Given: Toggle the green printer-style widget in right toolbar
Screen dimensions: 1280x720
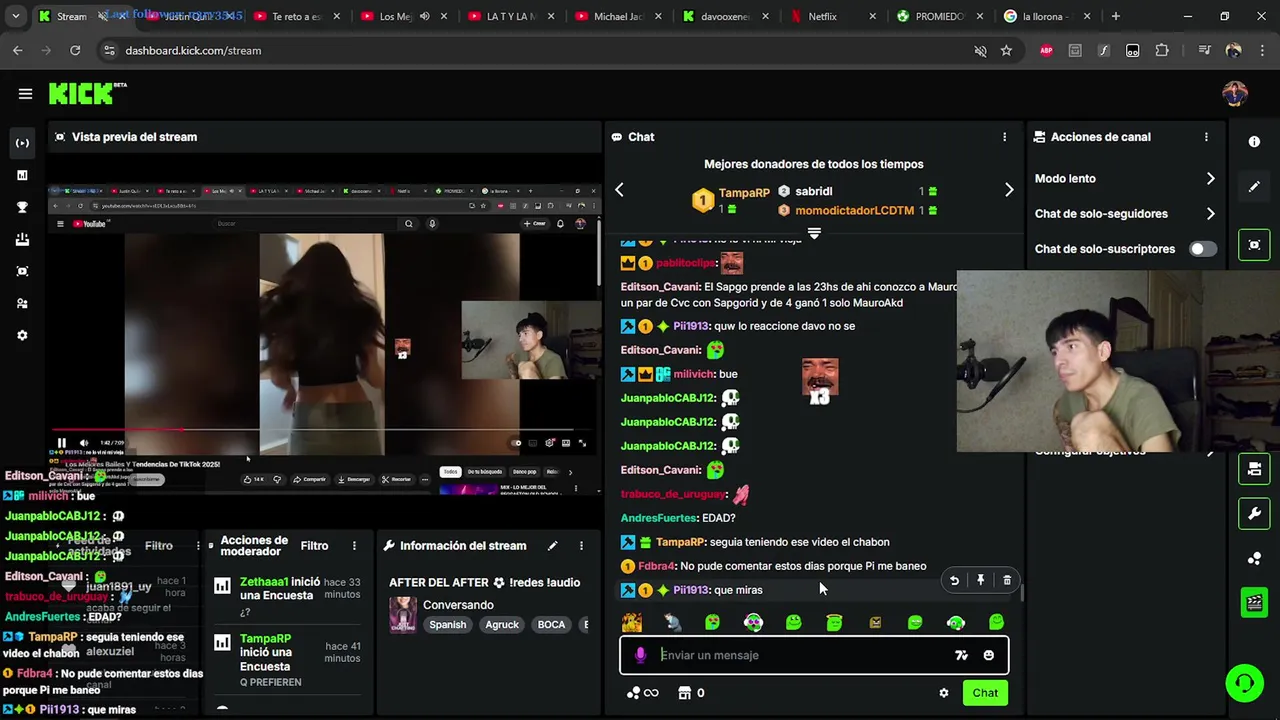Looking at the screenshot, I should tap(1254, 468).
